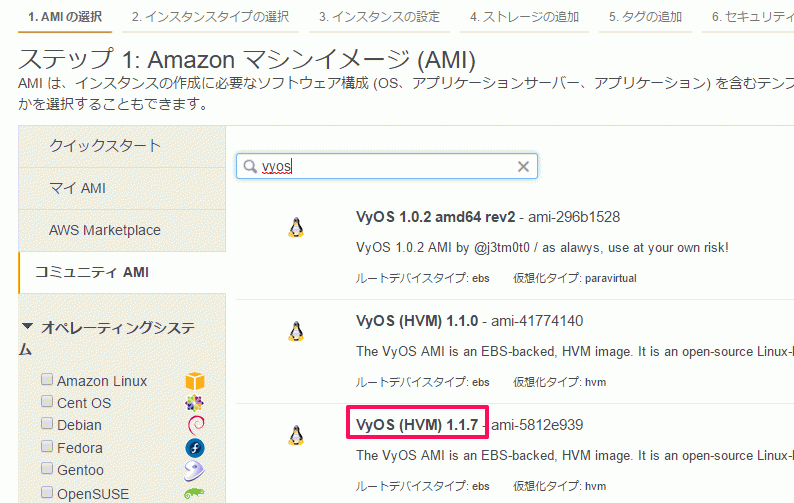This screenshot has width=794, height=503.
Task: Click penguin icon for VyOS 1.0.2
Action: (x=296, y=227)
